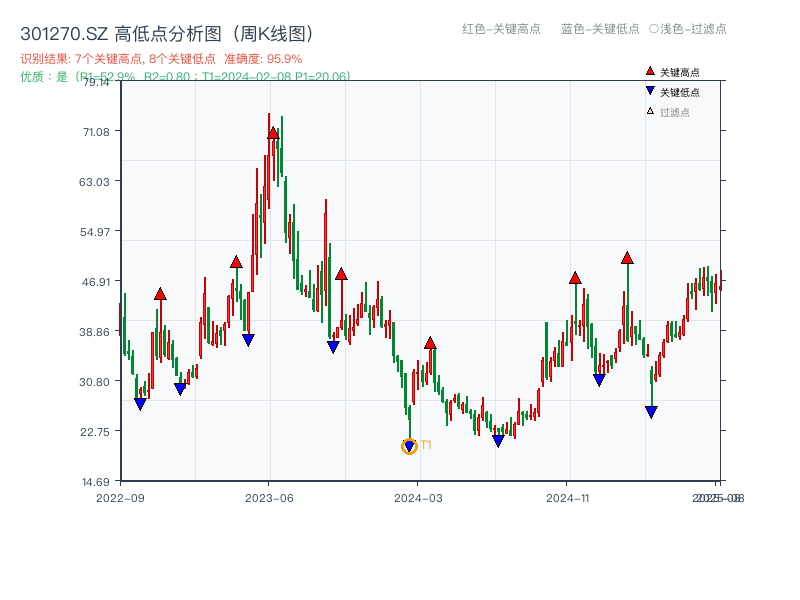Click the rightmost red key-high triangle marker
Screen dimensions: 800x600
[626, 258]
